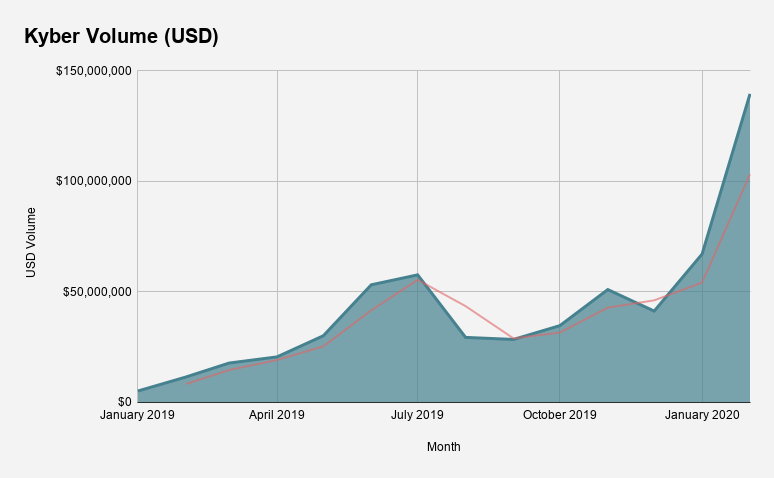The width and height of the screenshot is (774, 478).
Task: Click the chart title Kyber Volume (USD)
Action: (121, 37)
